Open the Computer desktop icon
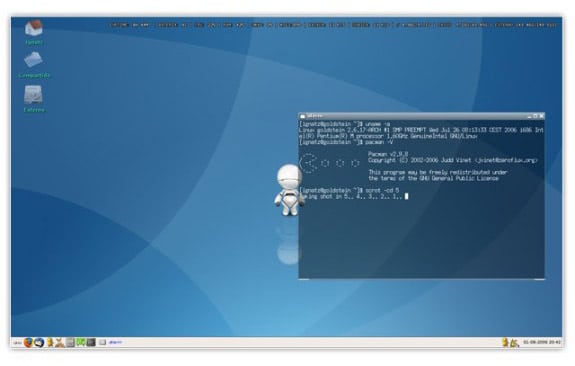Viewport: 575px width, 366px height. (x=33, y=60)
